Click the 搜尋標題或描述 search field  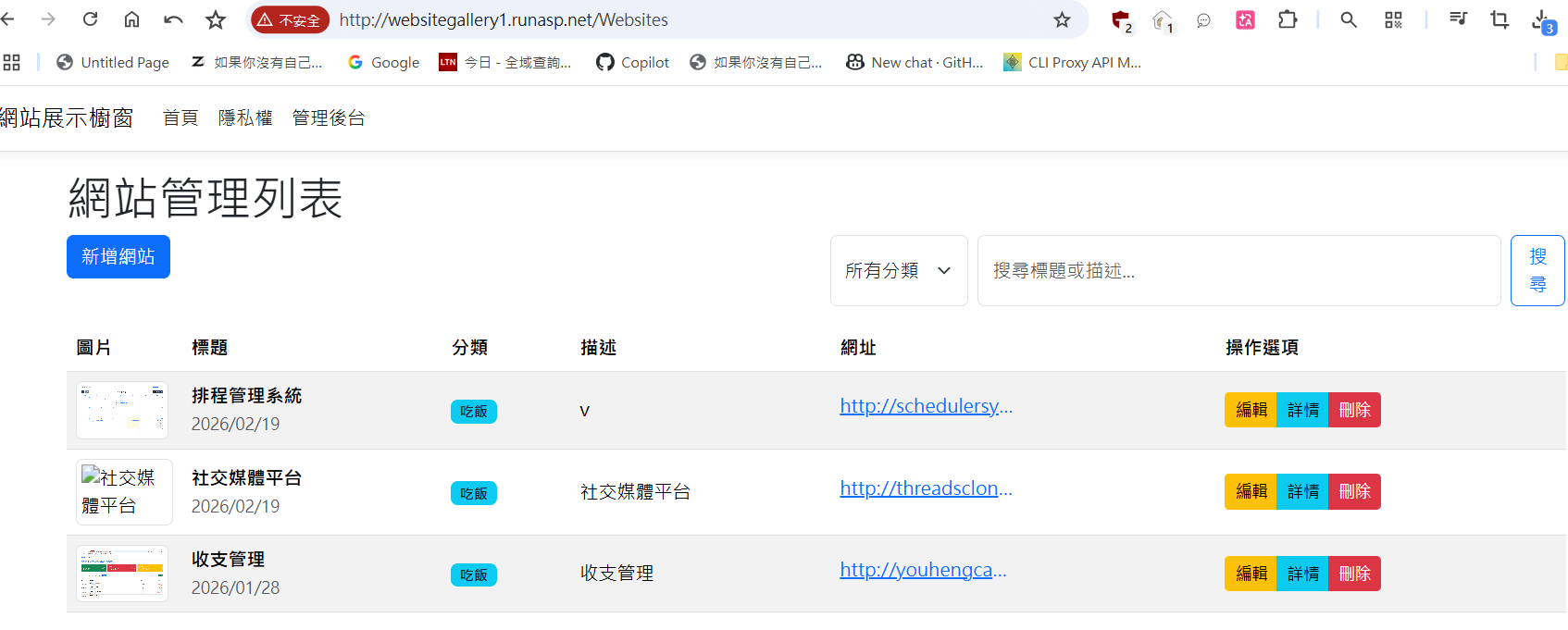point(1238,270)
